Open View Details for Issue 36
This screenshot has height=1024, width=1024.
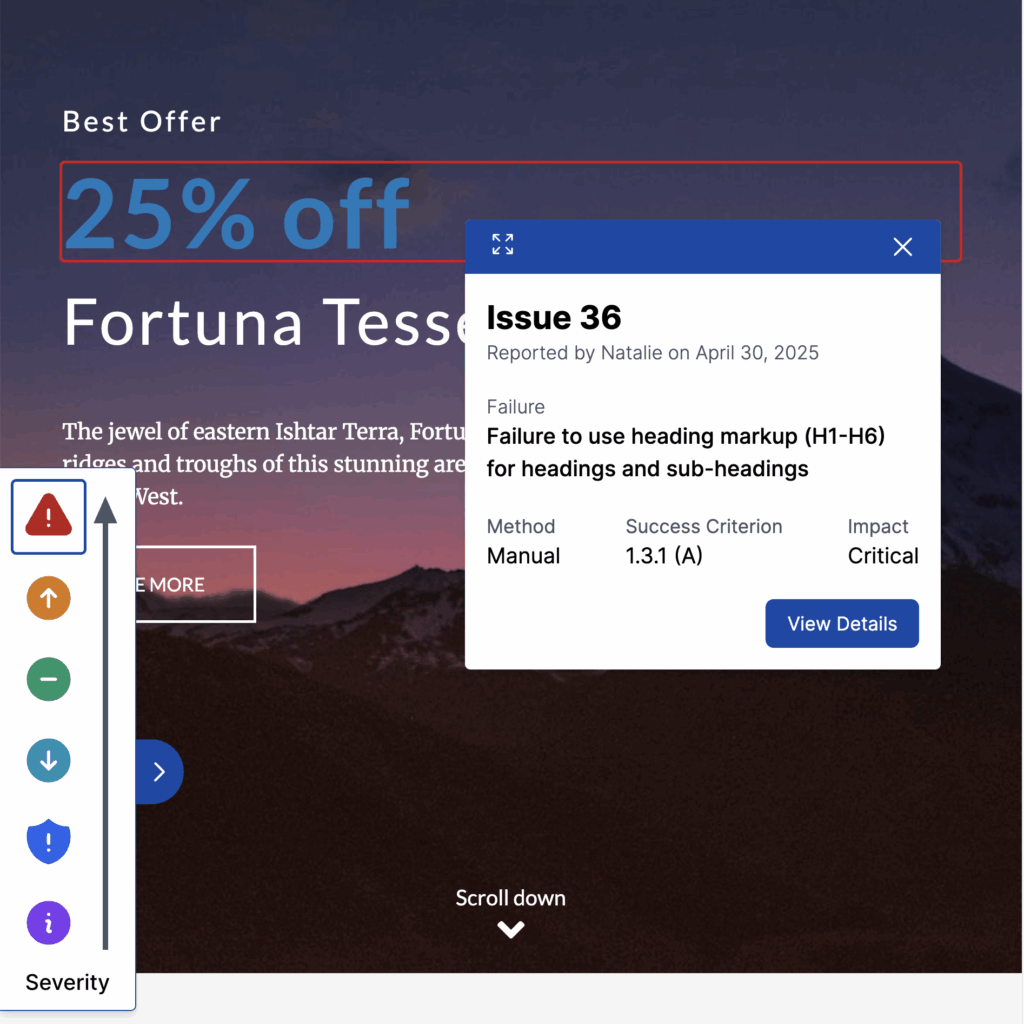coord(842,623)
